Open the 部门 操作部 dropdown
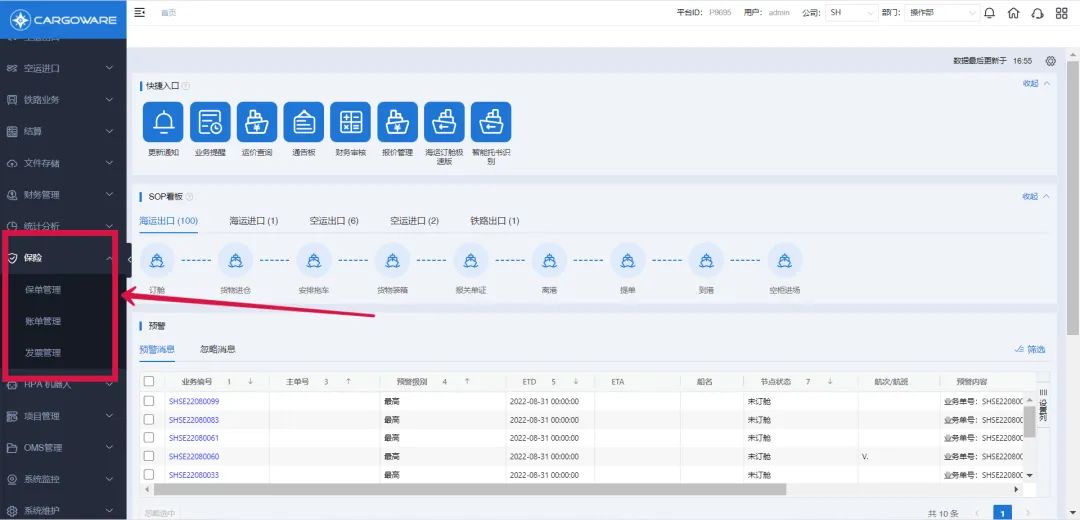Viewport: 1080px width, 520px height. [941, 13]
